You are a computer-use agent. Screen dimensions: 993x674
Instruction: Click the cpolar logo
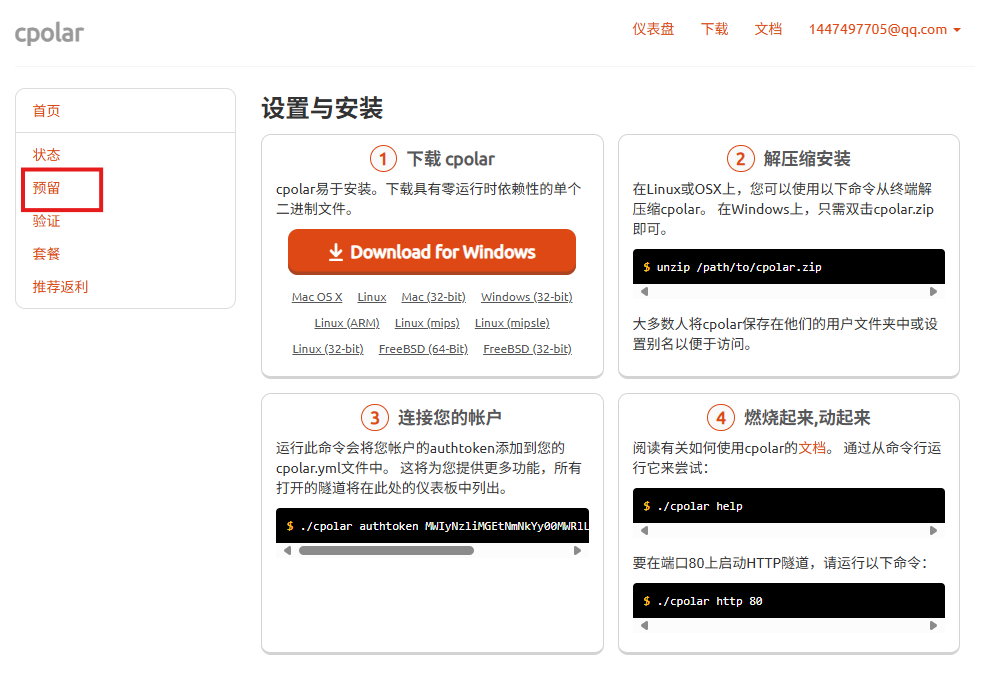tap(49, 33)
